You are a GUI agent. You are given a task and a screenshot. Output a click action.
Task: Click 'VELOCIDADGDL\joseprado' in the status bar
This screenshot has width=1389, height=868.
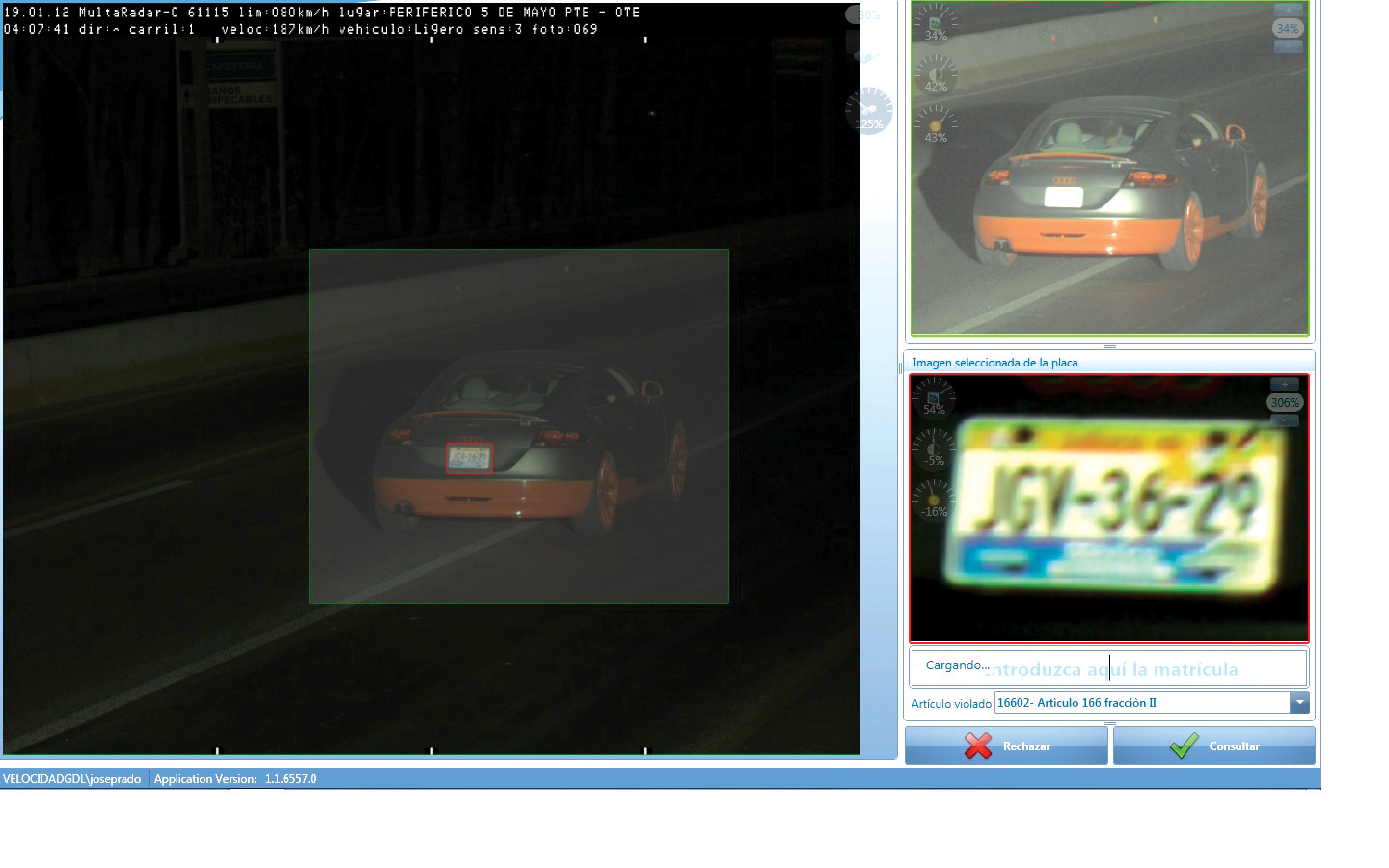(72, 779)
